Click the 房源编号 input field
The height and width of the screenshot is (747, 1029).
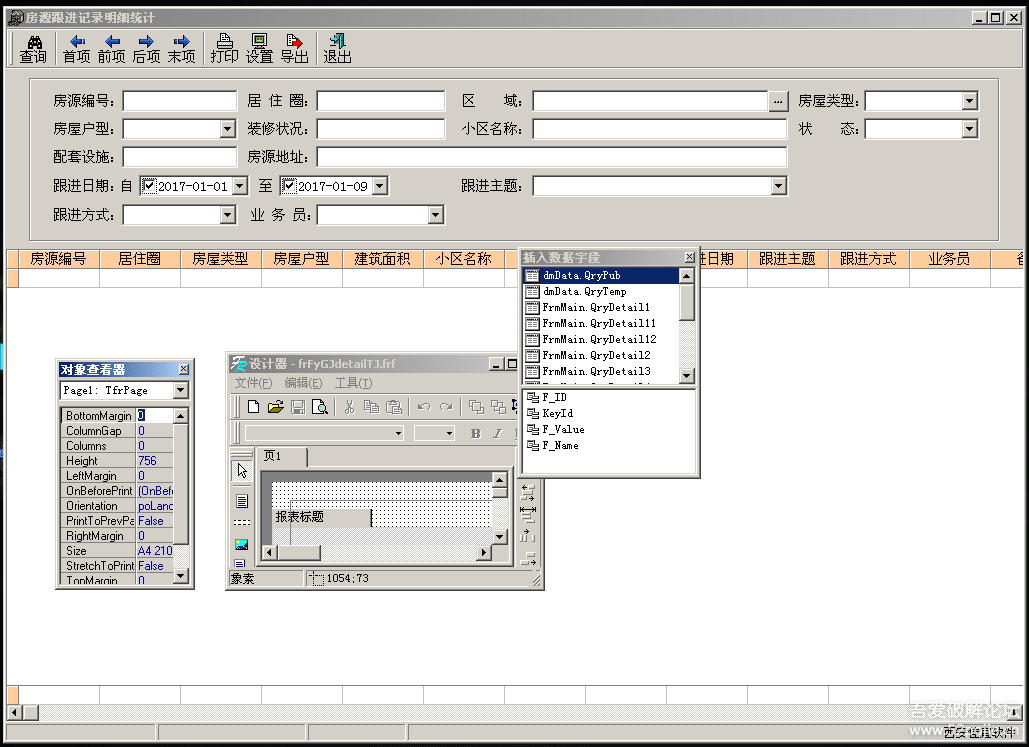[179, 101]
